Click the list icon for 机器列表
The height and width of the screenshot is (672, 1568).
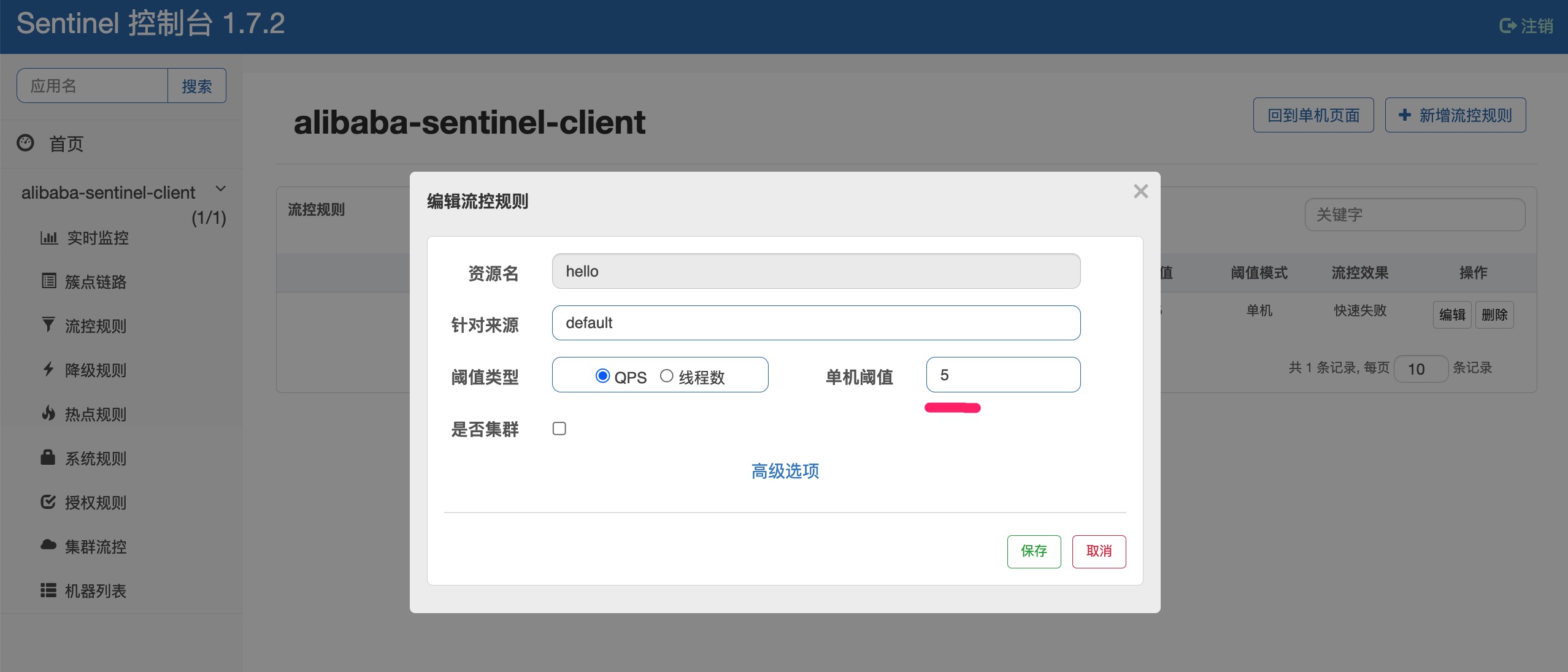48,590
